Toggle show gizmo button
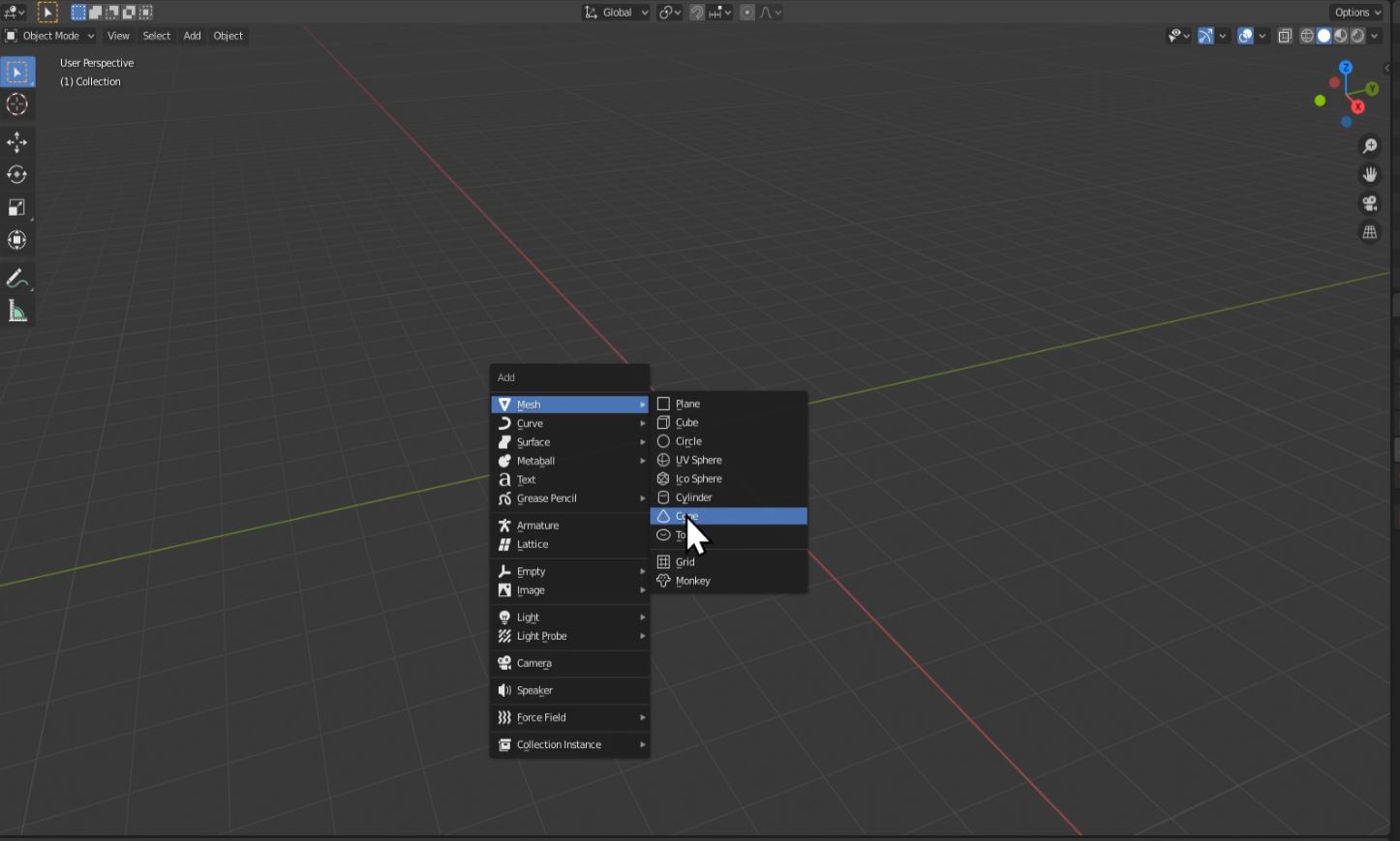This screenshot has height=841, width=1400. 1205,36
